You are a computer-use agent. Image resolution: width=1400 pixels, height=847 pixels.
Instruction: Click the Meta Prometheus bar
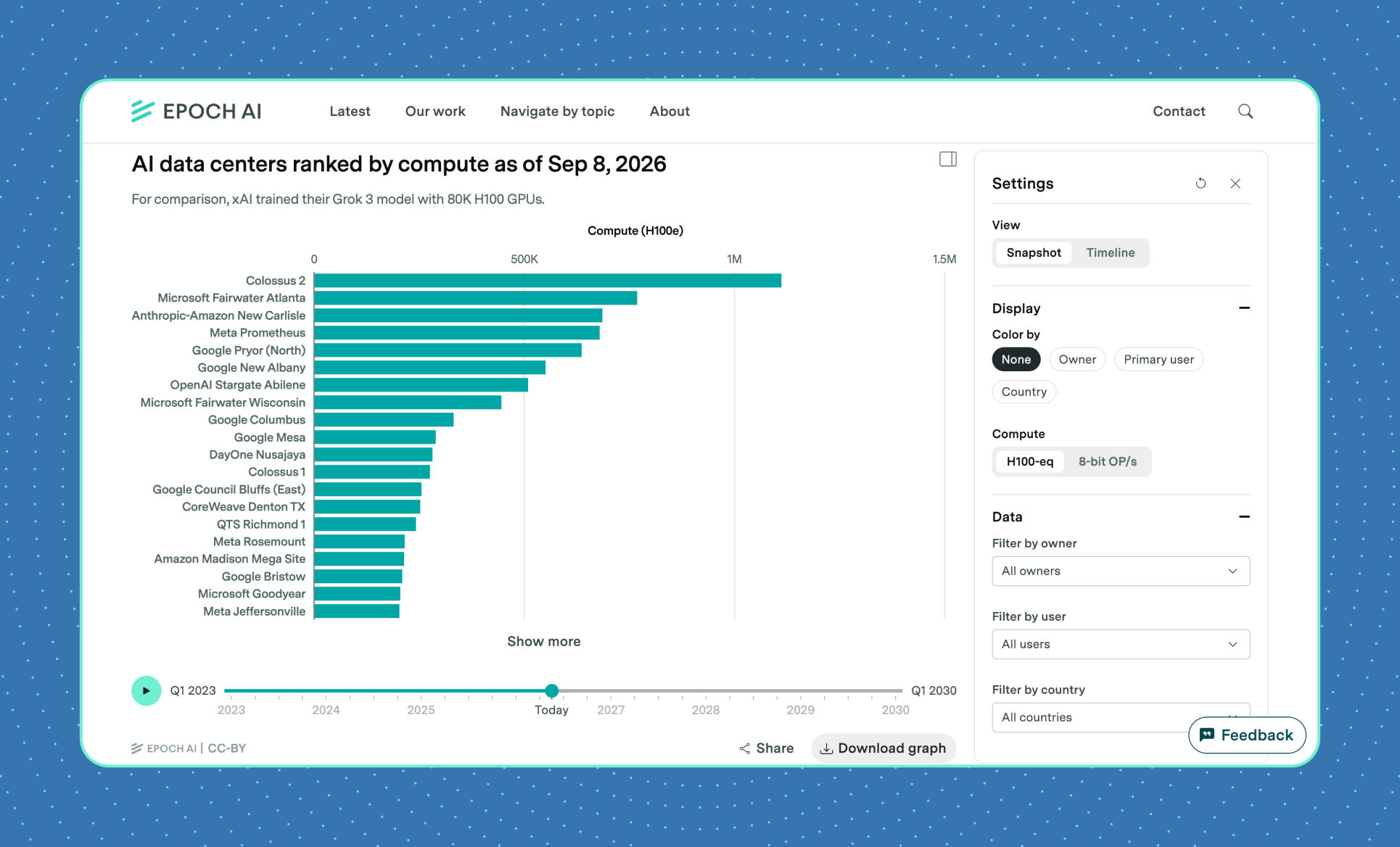coord(457,333)
